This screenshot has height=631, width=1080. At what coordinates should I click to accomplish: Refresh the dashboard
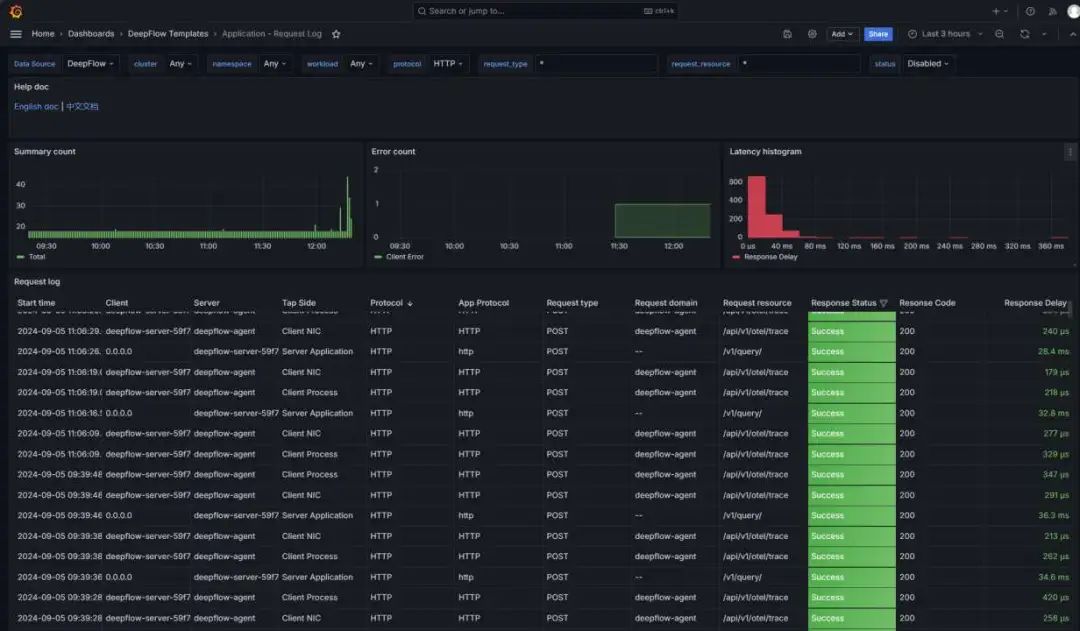coord(1025,34)
